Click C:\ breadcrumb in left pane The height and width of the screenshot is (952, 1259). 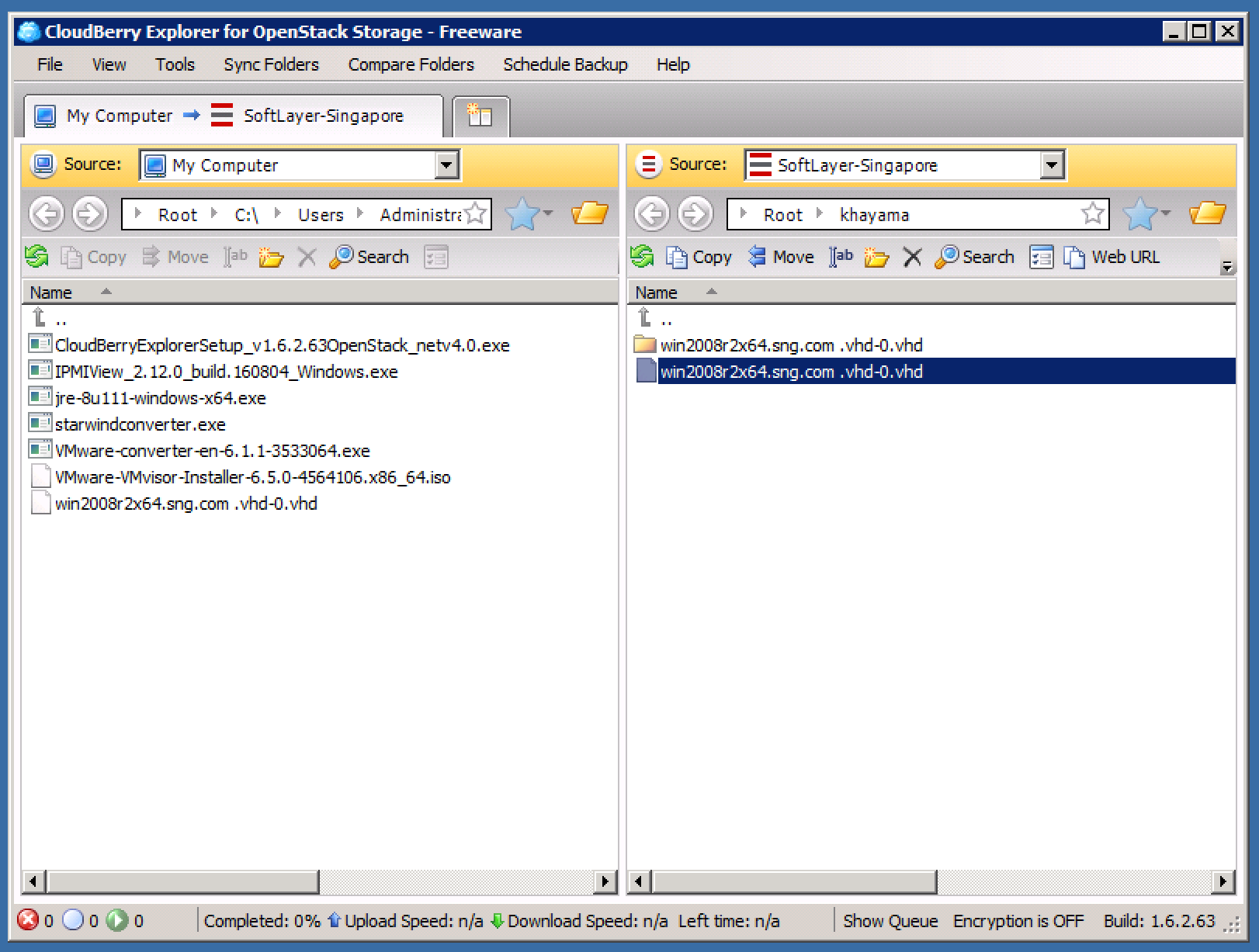coord(246,215)
